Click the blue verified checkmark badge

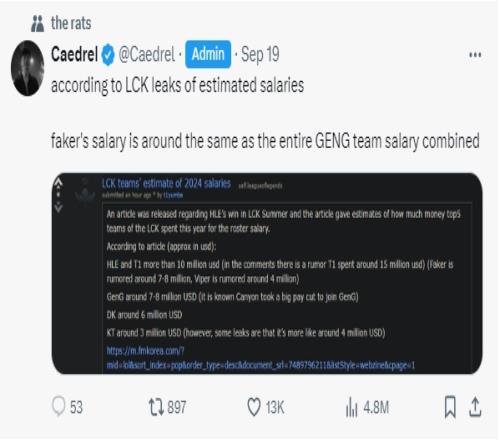(108, 55)
